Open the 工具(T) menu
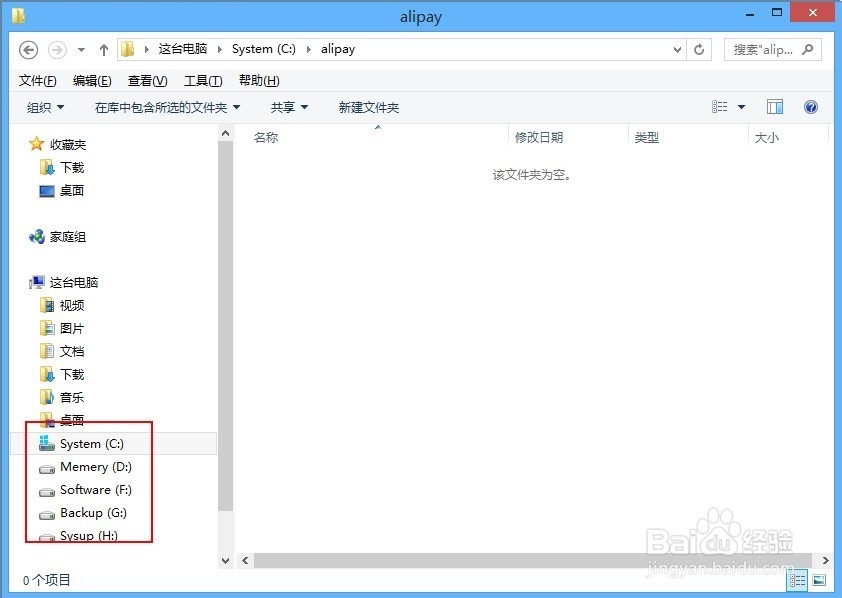 [203, 81]
